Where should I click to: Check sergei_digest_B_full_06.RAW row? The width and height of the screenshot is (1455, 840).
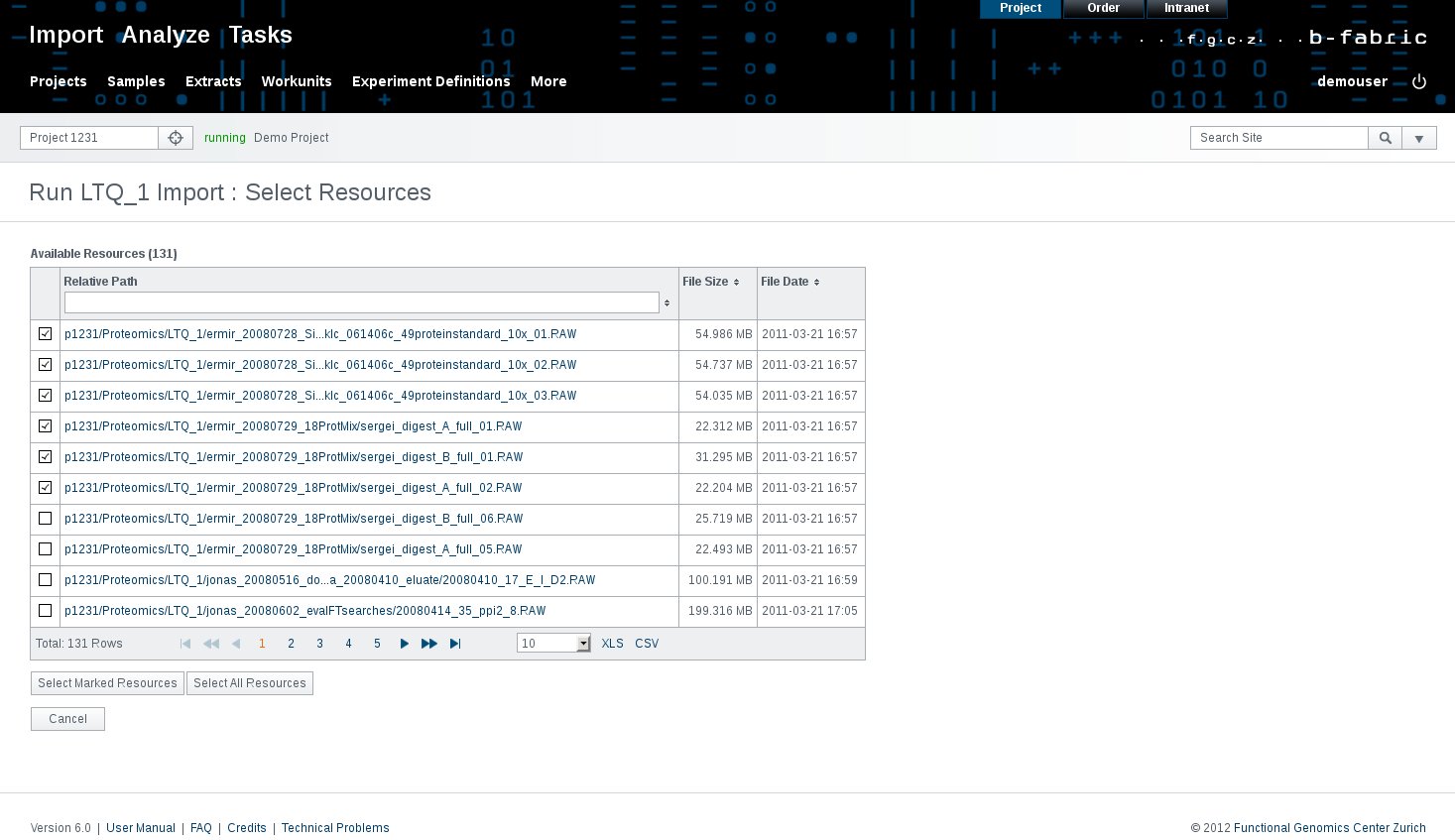45,519
